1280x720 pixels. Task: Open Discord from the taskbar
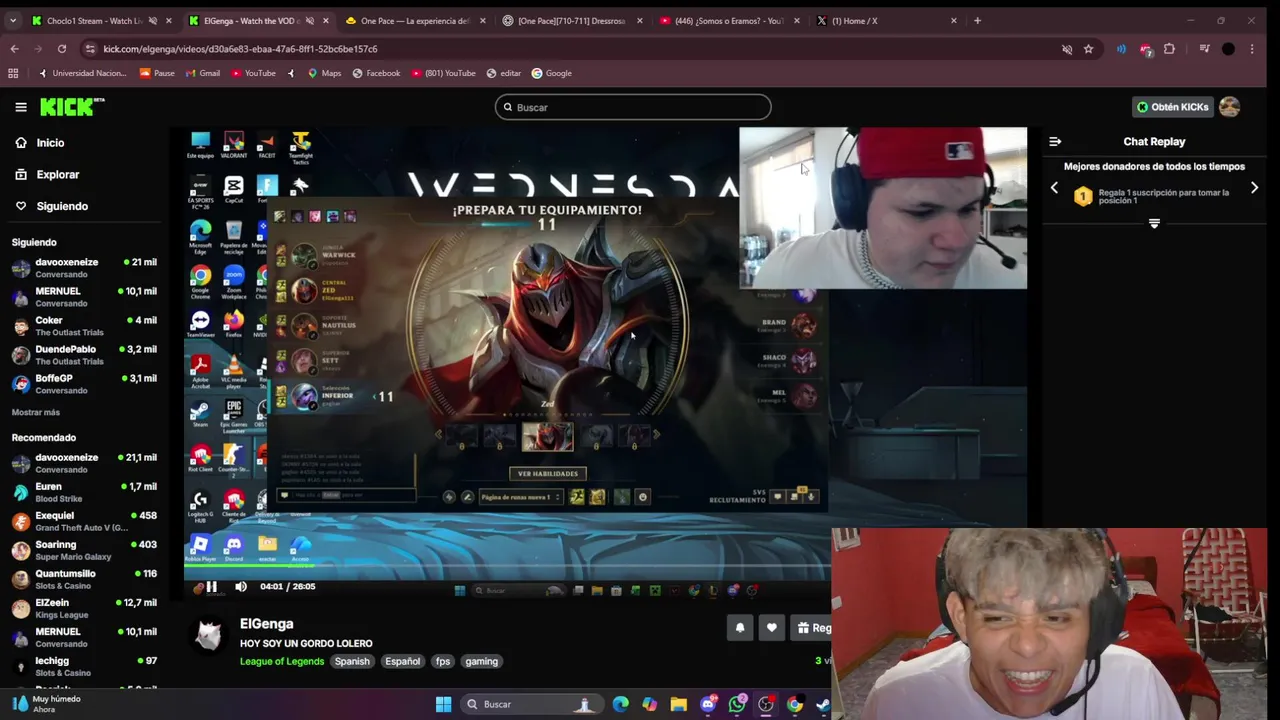point(708,704)
